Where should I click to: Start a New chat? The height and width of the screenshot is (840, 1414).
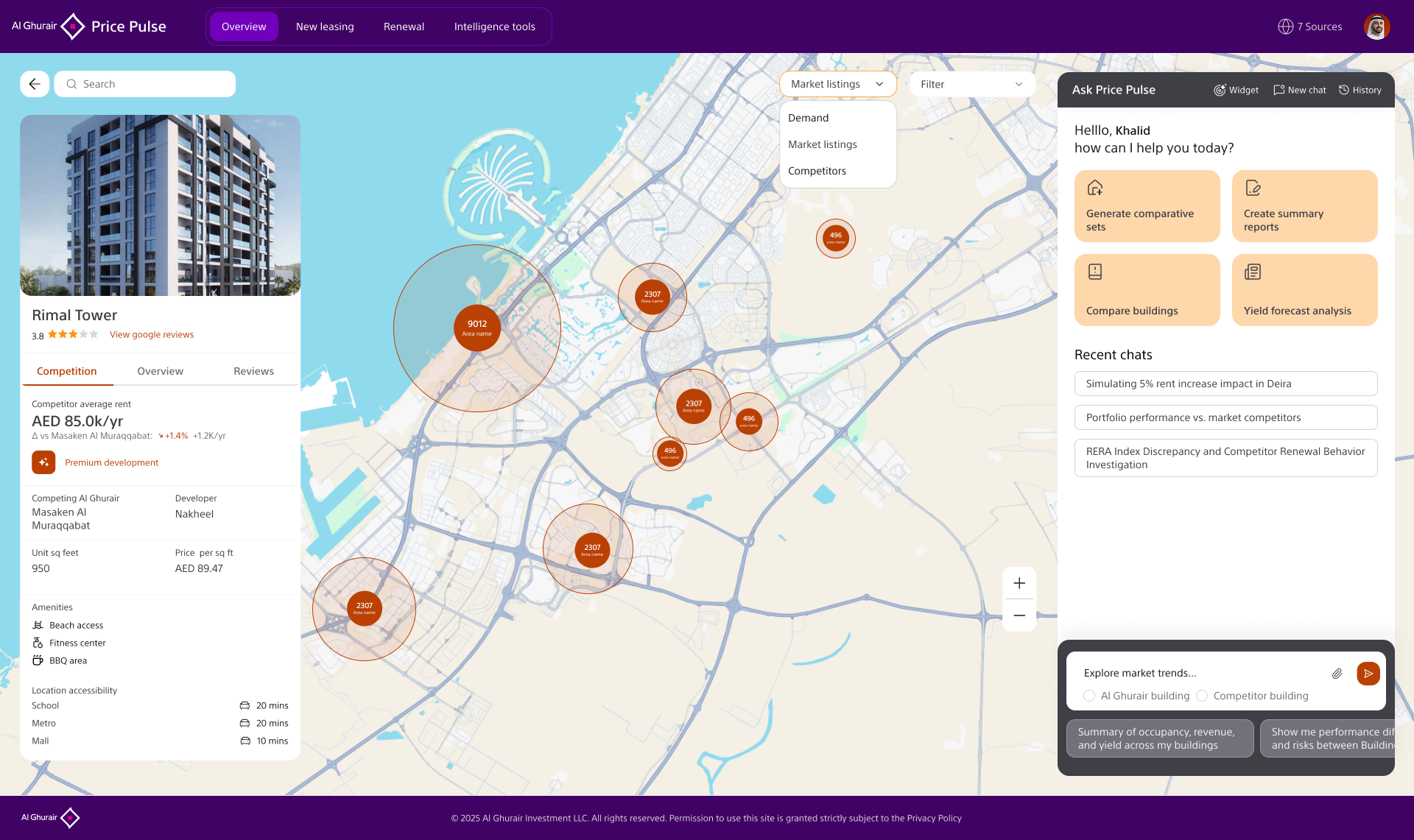(1299, 90)
